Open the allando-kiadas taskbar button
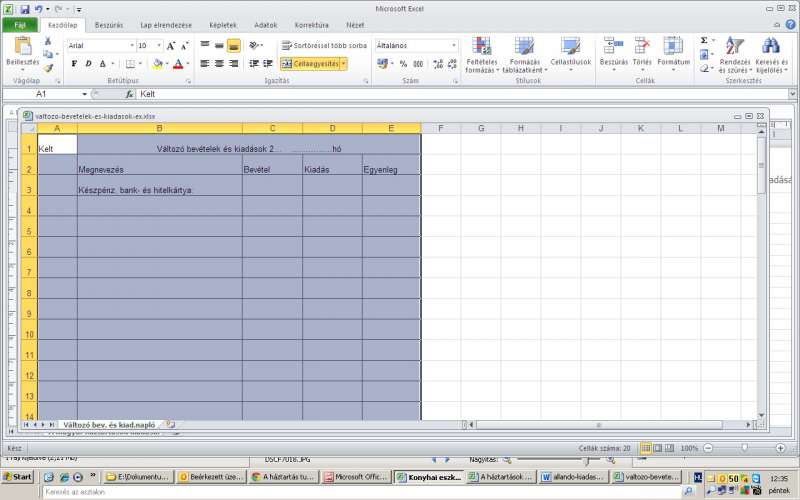Image resolution: width=800 pixels, height=500 pixels. (573, 477)
